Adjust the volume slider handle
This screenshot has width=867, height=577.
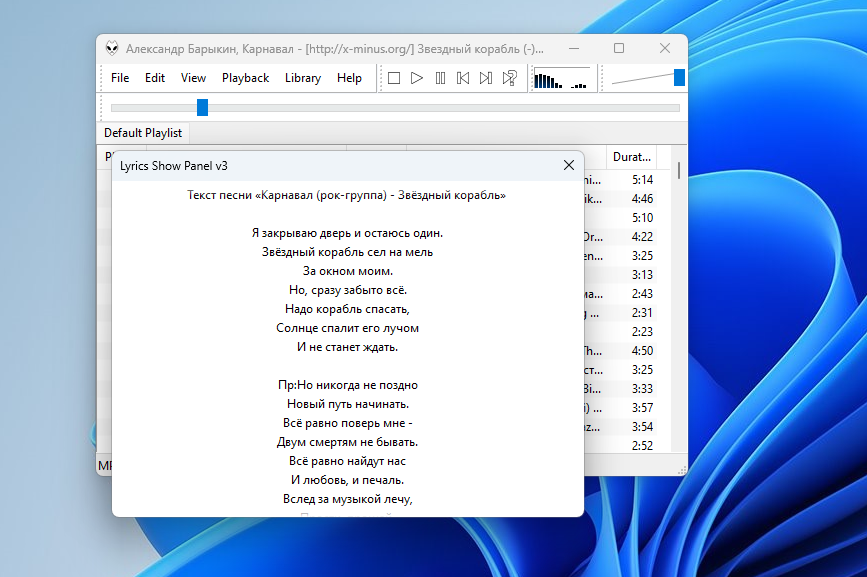click(x=680, y=78)
